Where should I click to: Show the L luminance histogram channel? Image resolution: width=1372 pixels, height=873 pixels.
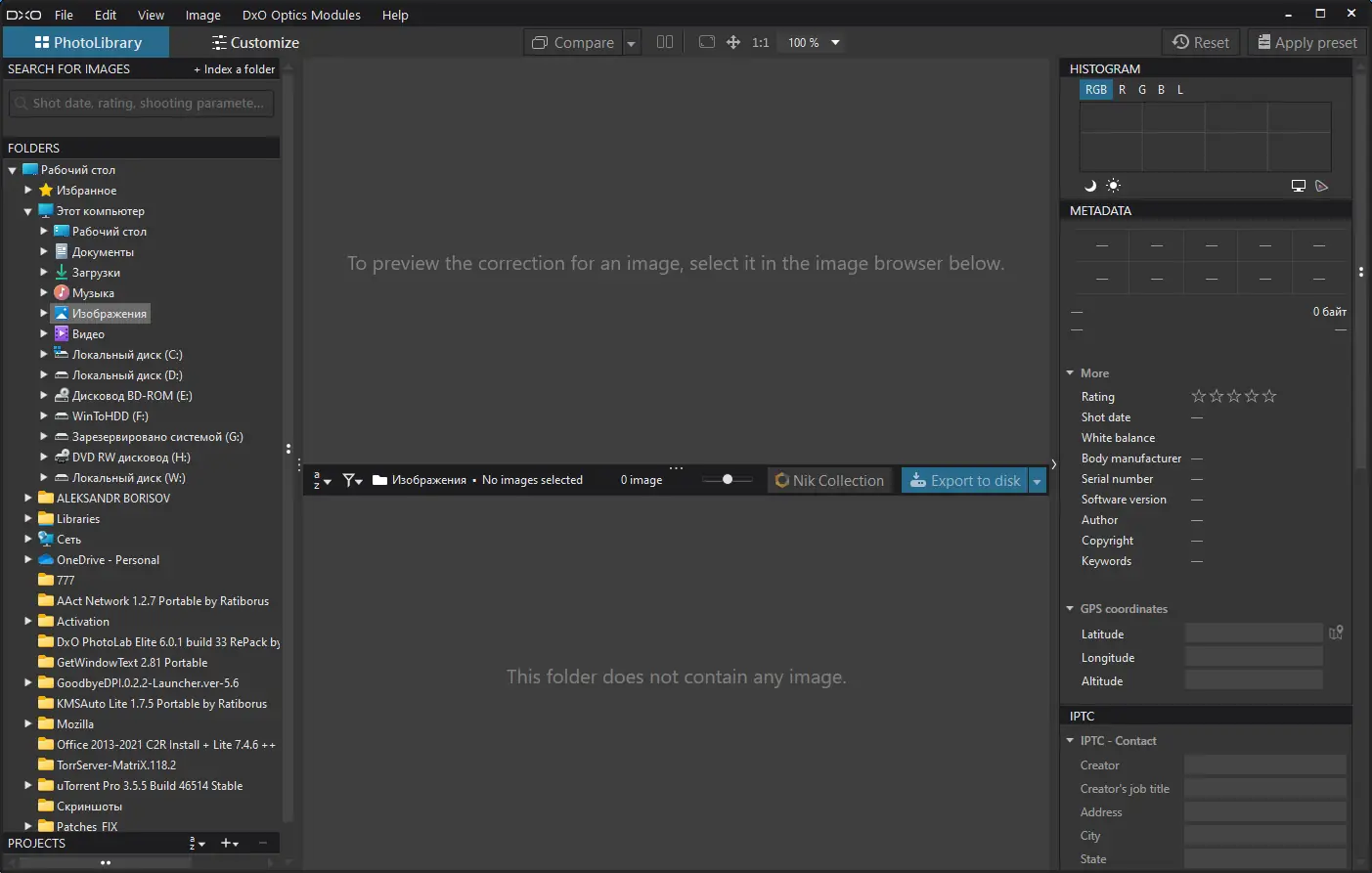click(1180, 90)
